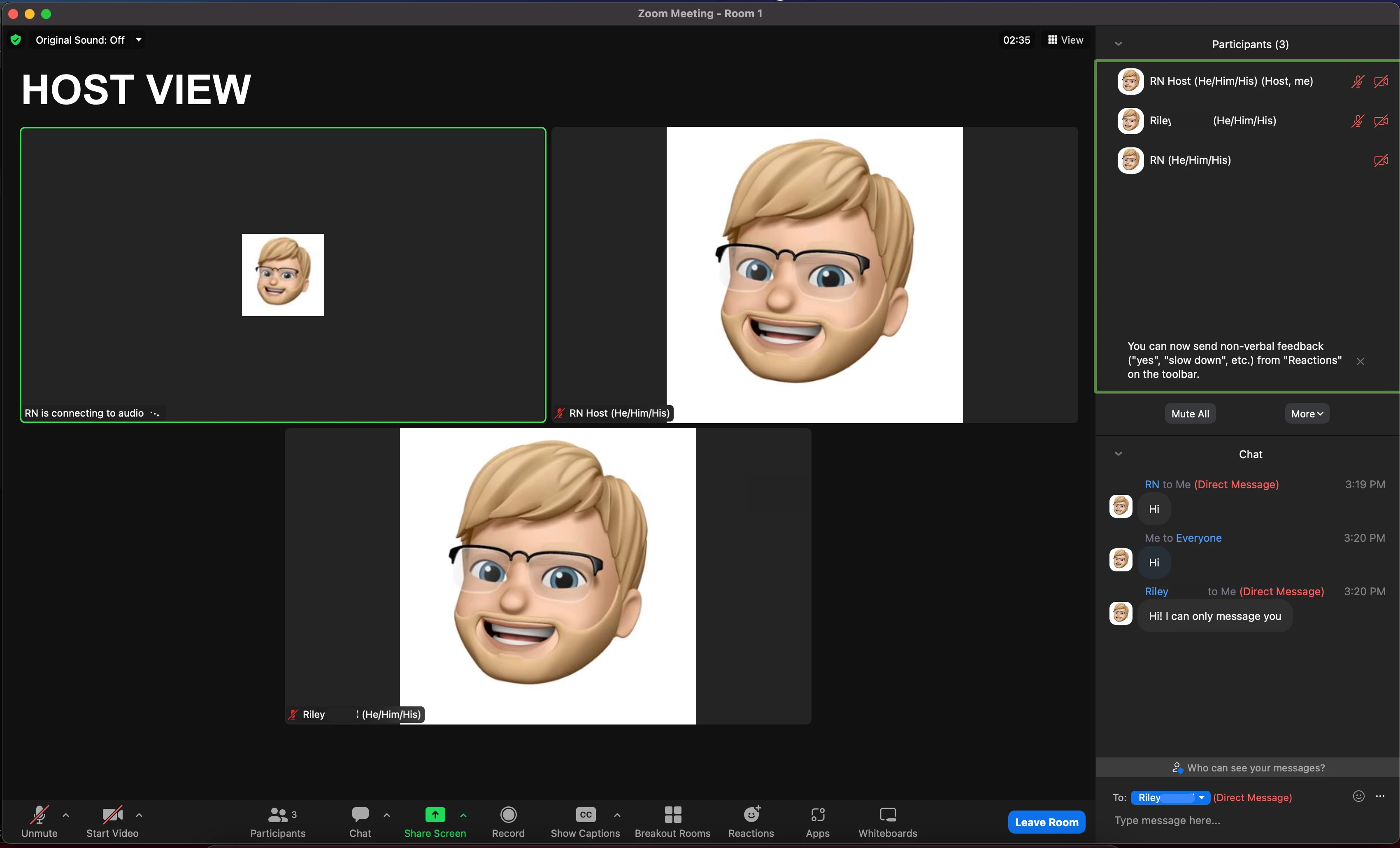Image resolution: width=1400 pixels, height=848 pixels.
Task: Open emoji picker in chat input
Action: tap(1358, 796)
